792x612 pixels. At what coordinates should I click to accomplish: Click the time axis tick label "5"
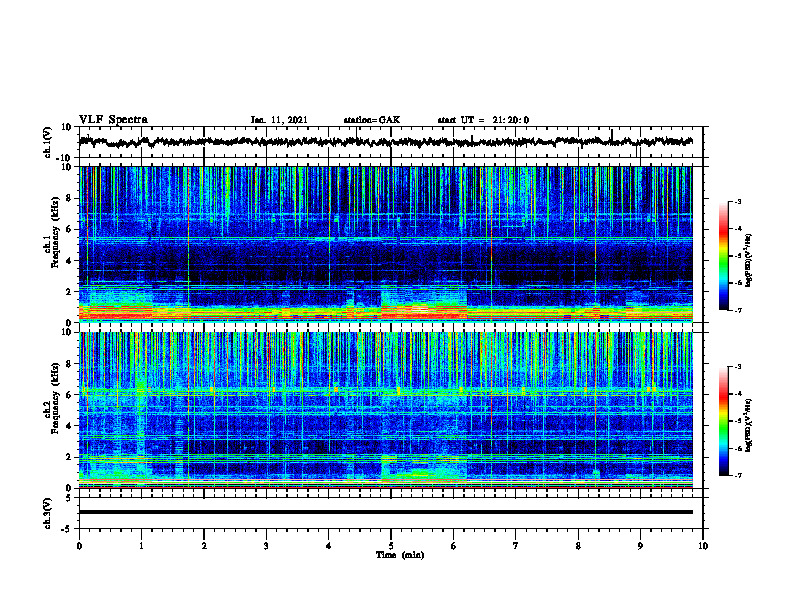391,546
